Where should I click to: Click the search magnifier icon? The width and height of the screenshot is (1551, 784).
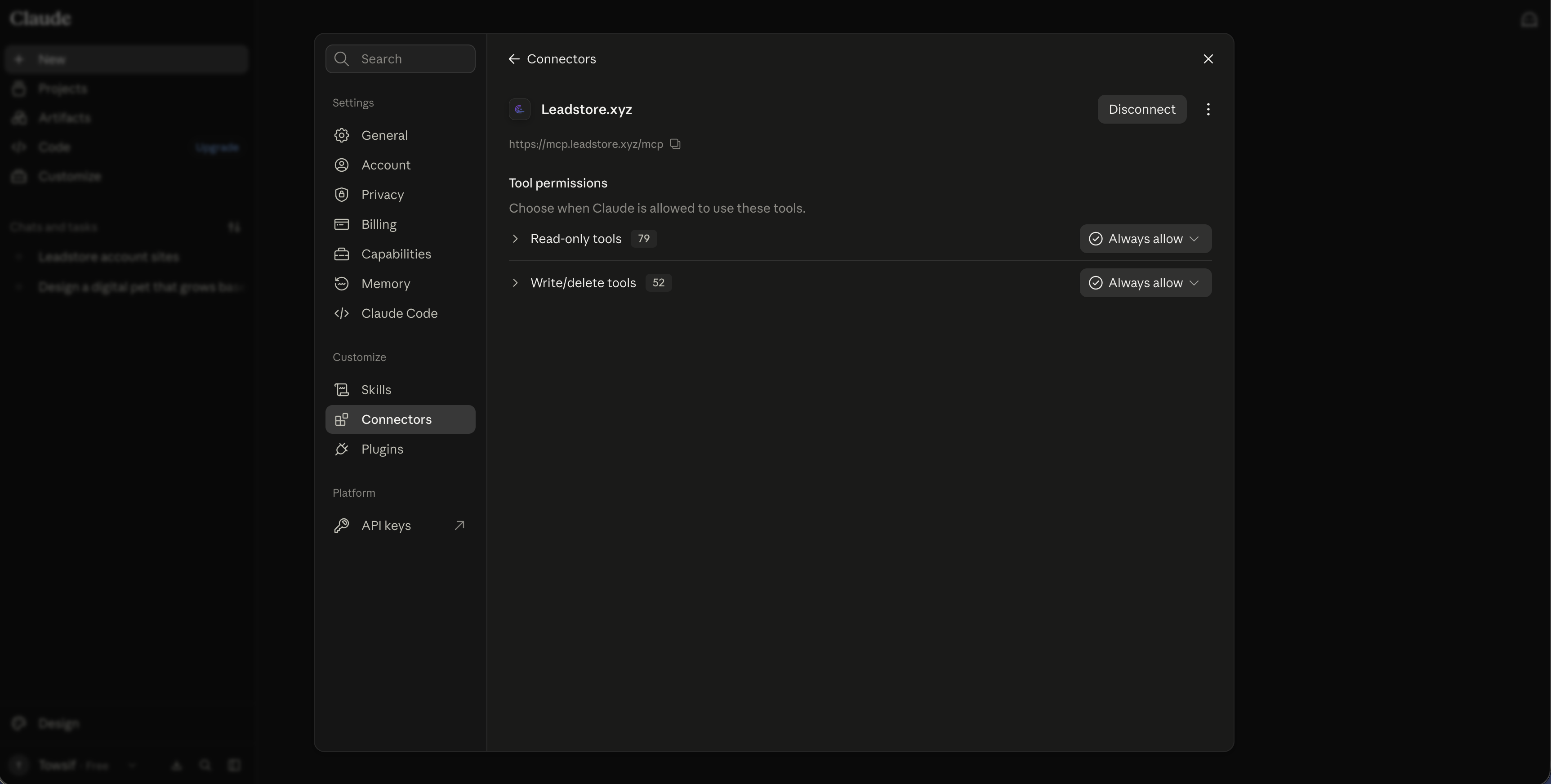(x=341, y=59)
